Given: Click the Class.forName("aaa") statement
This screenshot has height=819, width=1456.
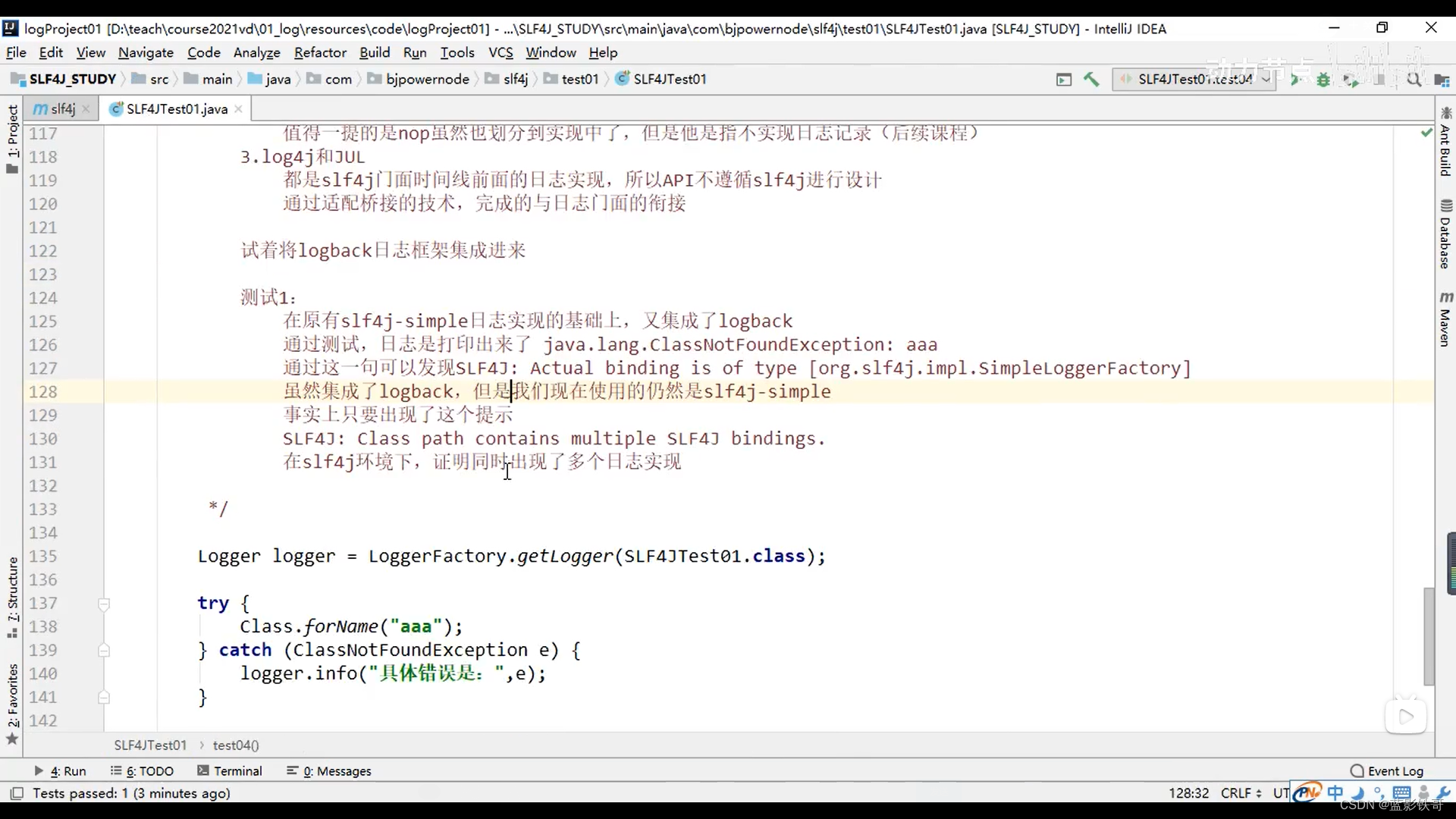Looking at the screenshot, I should tap(350, 627).
